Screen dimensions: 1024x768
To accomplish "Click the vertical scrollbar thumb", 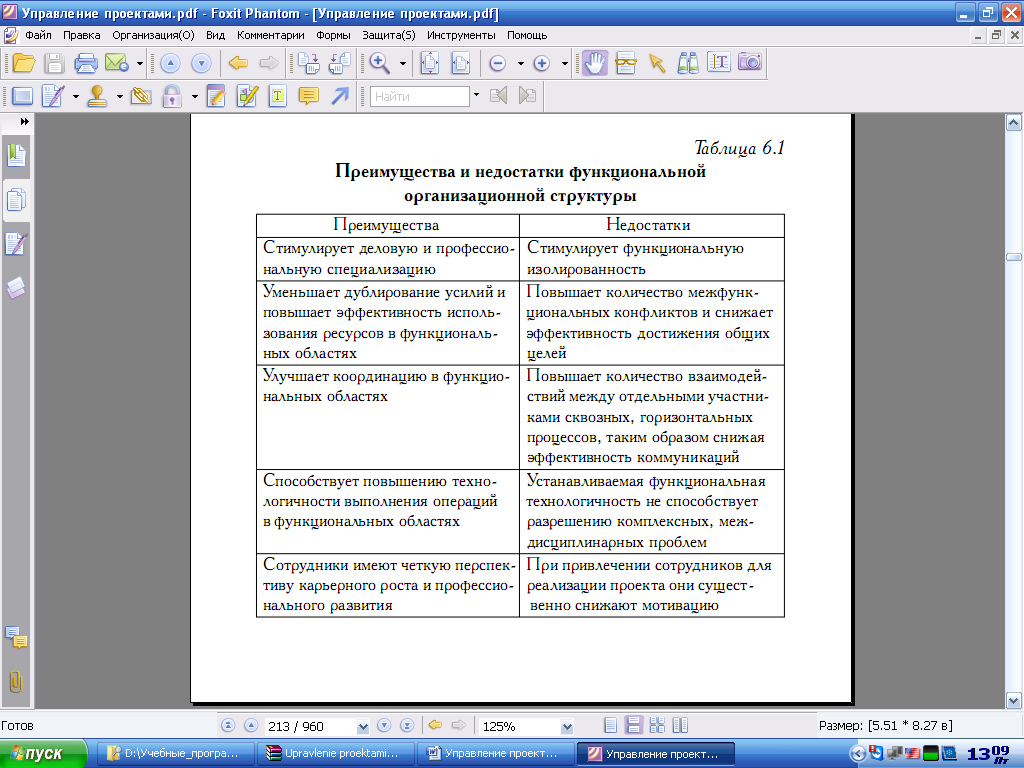I will pos(1014,257).
